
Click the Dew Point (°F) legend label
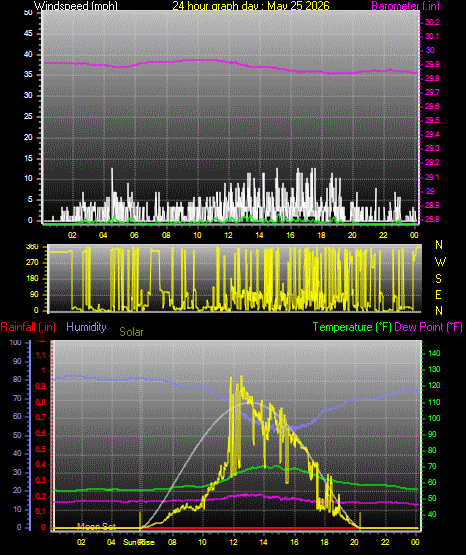tap(428, 327)
